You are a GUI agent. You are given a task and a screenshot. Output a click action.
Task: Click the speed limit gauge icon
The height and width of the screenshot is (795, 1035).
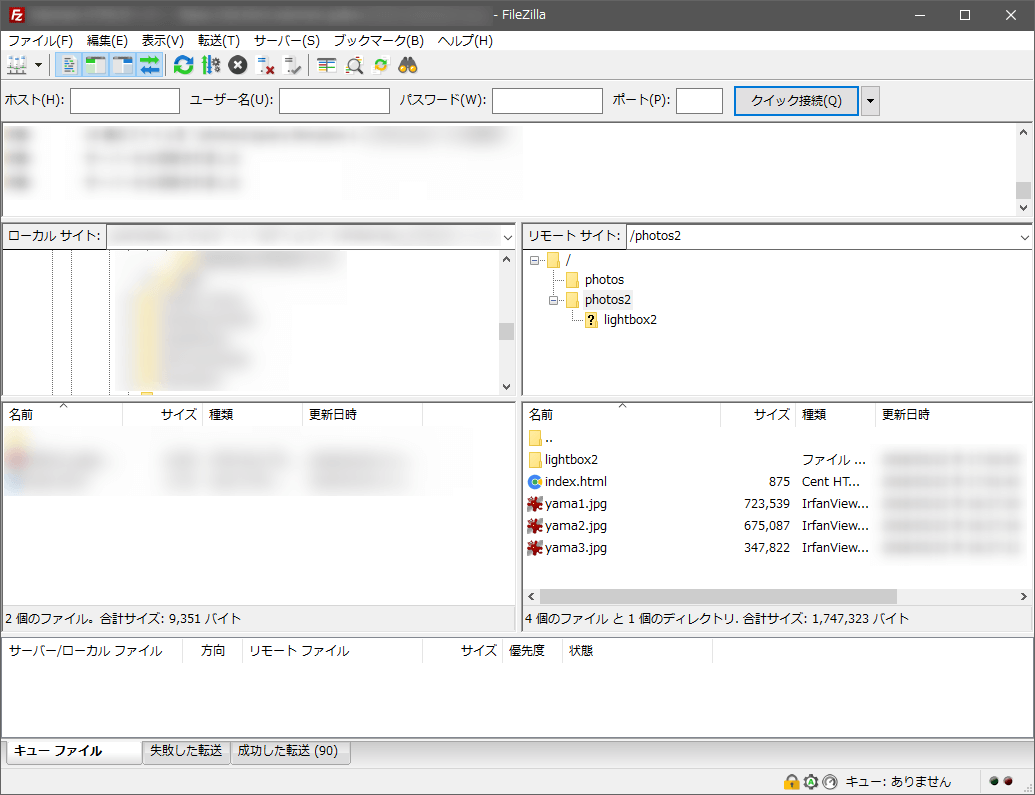coord(829,782)
